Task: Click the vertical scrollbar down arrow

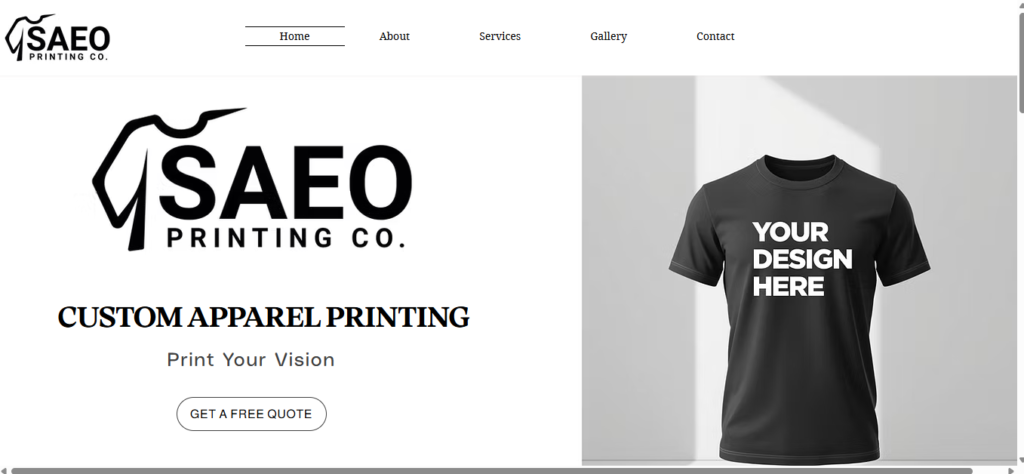Action: pos(1020,462)
